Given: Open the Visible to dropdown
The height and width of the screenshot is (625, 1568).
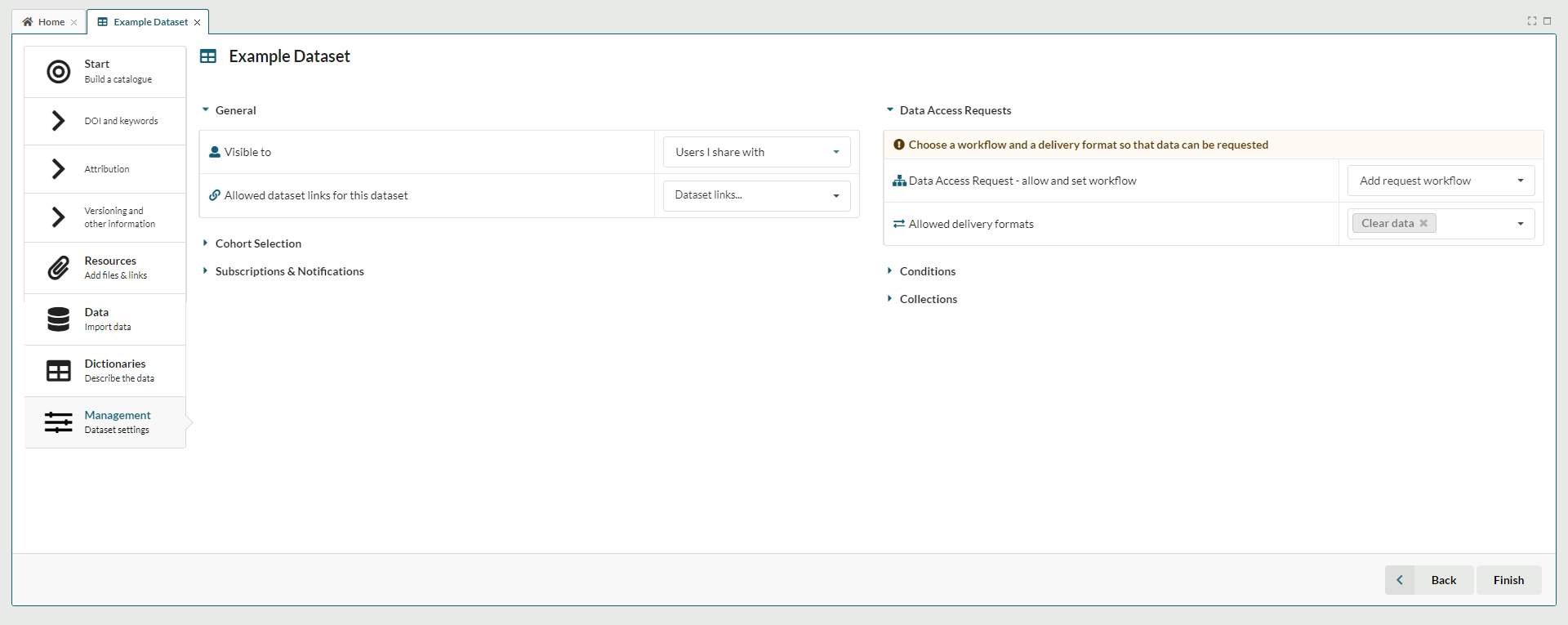Looking at the screenshot, I should (x=756, y=152).
